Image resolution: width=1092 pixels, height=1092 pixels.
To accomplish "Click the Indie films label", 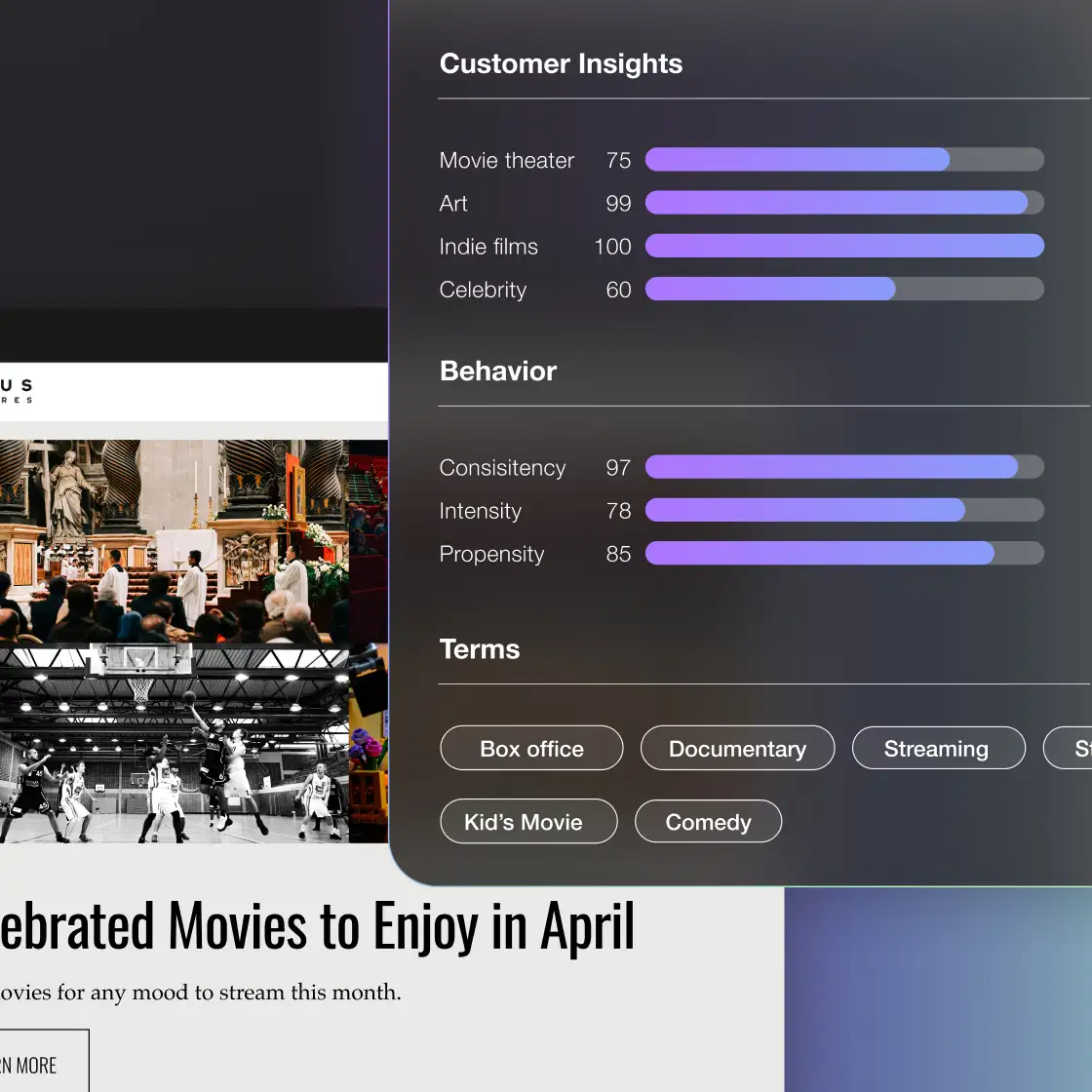I will [488, 247].
